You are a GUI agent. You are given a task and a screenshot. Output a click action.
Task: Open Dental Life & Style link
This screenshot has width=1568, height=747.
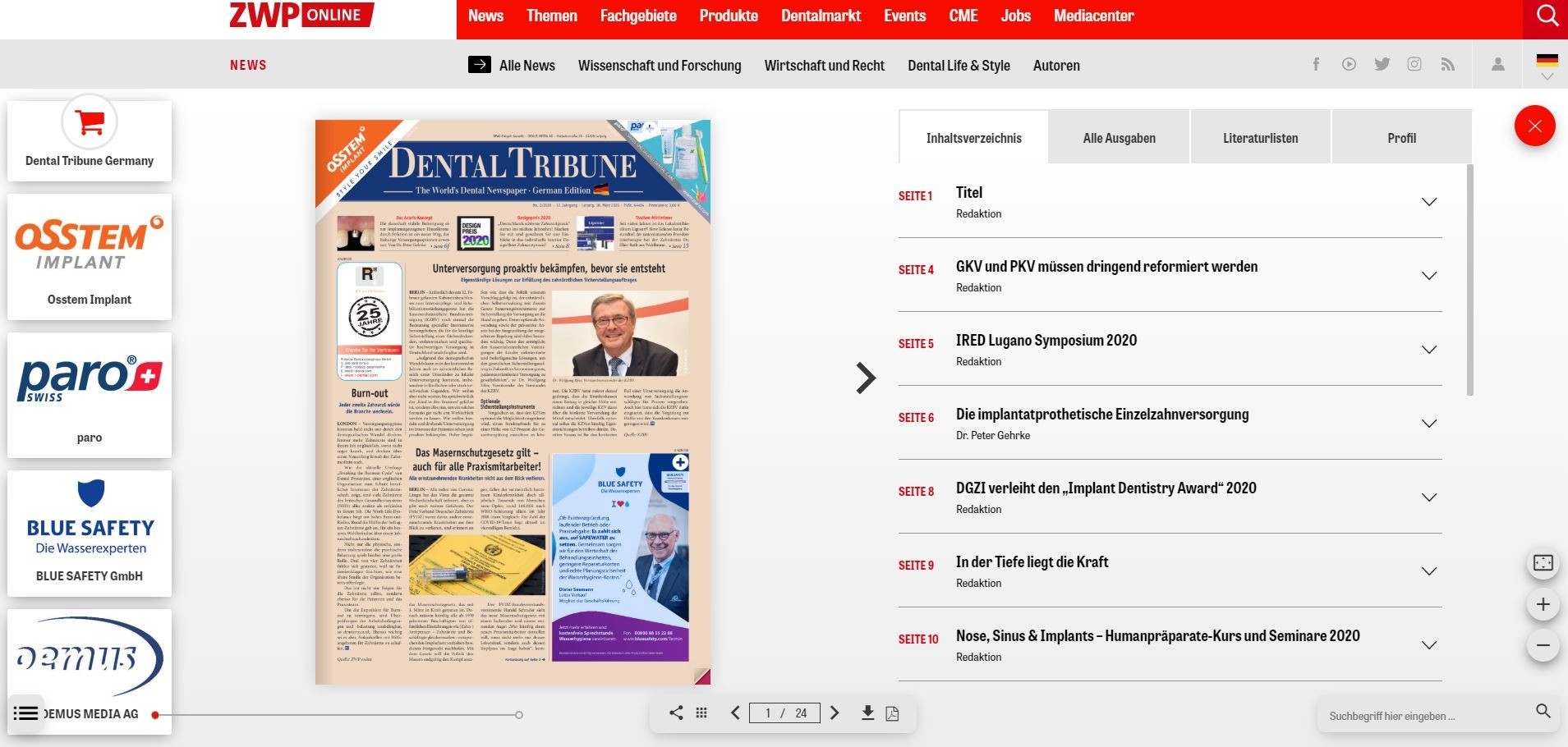pyautogui.click(x=959, y=65)
